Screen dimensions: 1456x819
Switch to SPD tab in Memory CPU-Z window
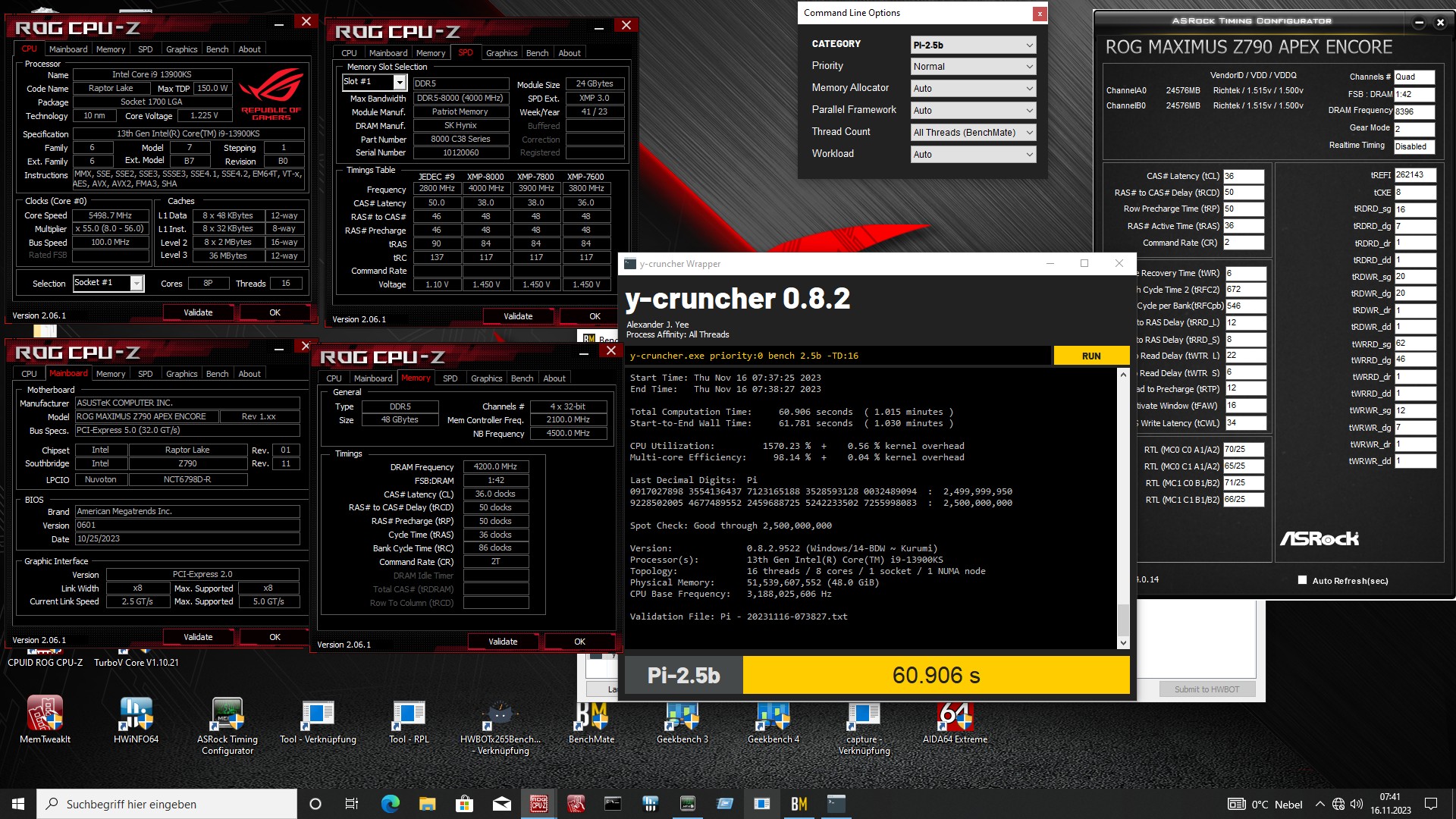coord(450,378)
